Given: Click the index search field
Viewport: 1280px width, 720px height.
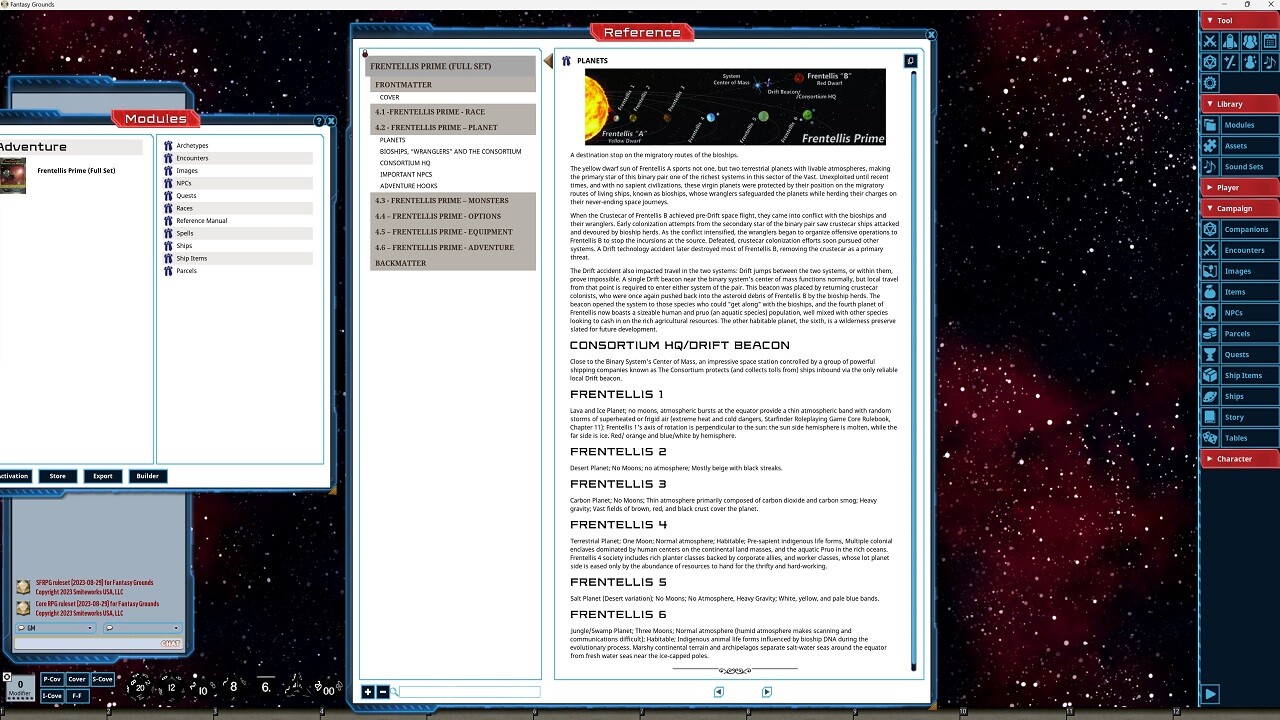Looking at the screenshot, I should tap(470, 692).
